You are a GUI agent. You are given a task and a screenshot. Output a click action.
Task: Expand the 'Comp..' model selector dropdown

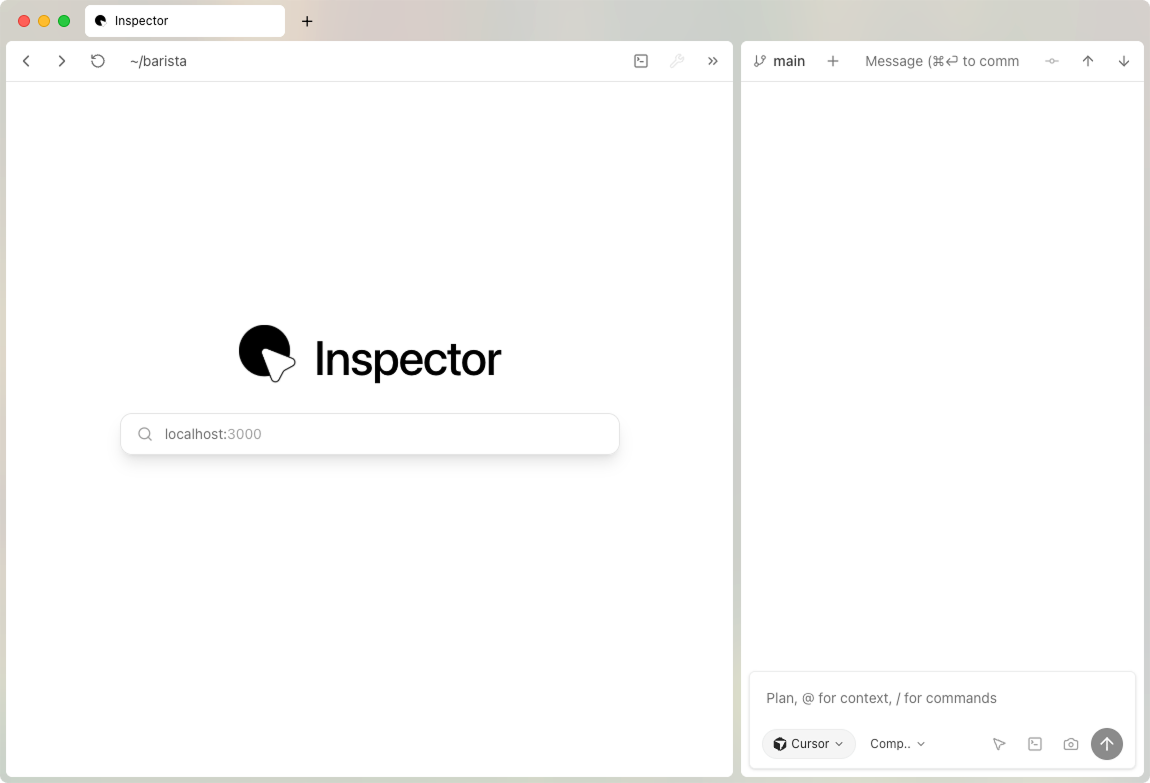click(x=896, y=744)
